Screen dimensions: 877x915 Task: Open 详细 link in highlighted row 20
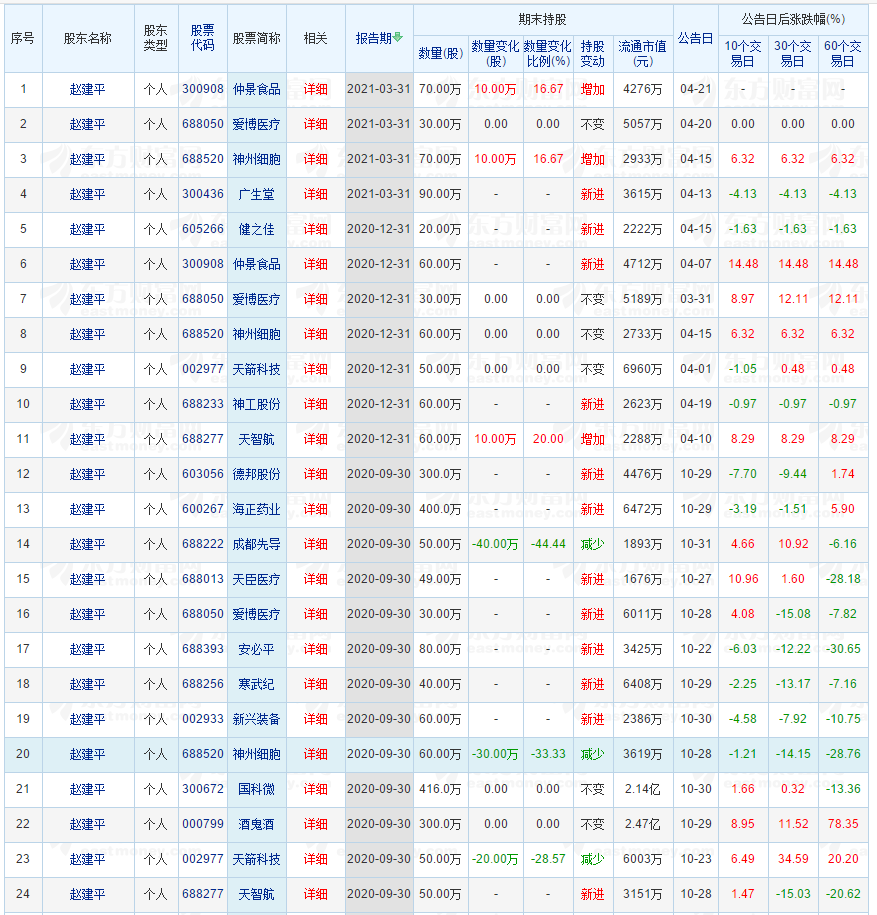point(315,755)
